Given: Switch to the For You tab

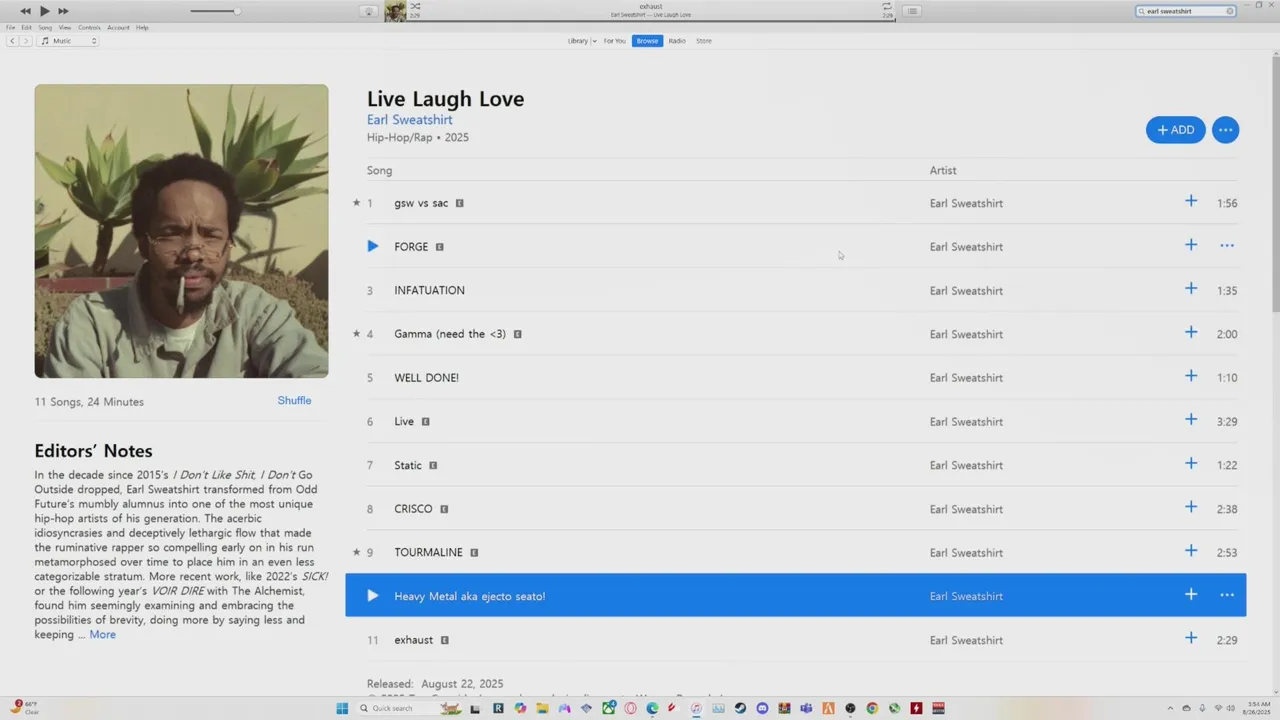Looking at the screenshot, I should 614,41.
